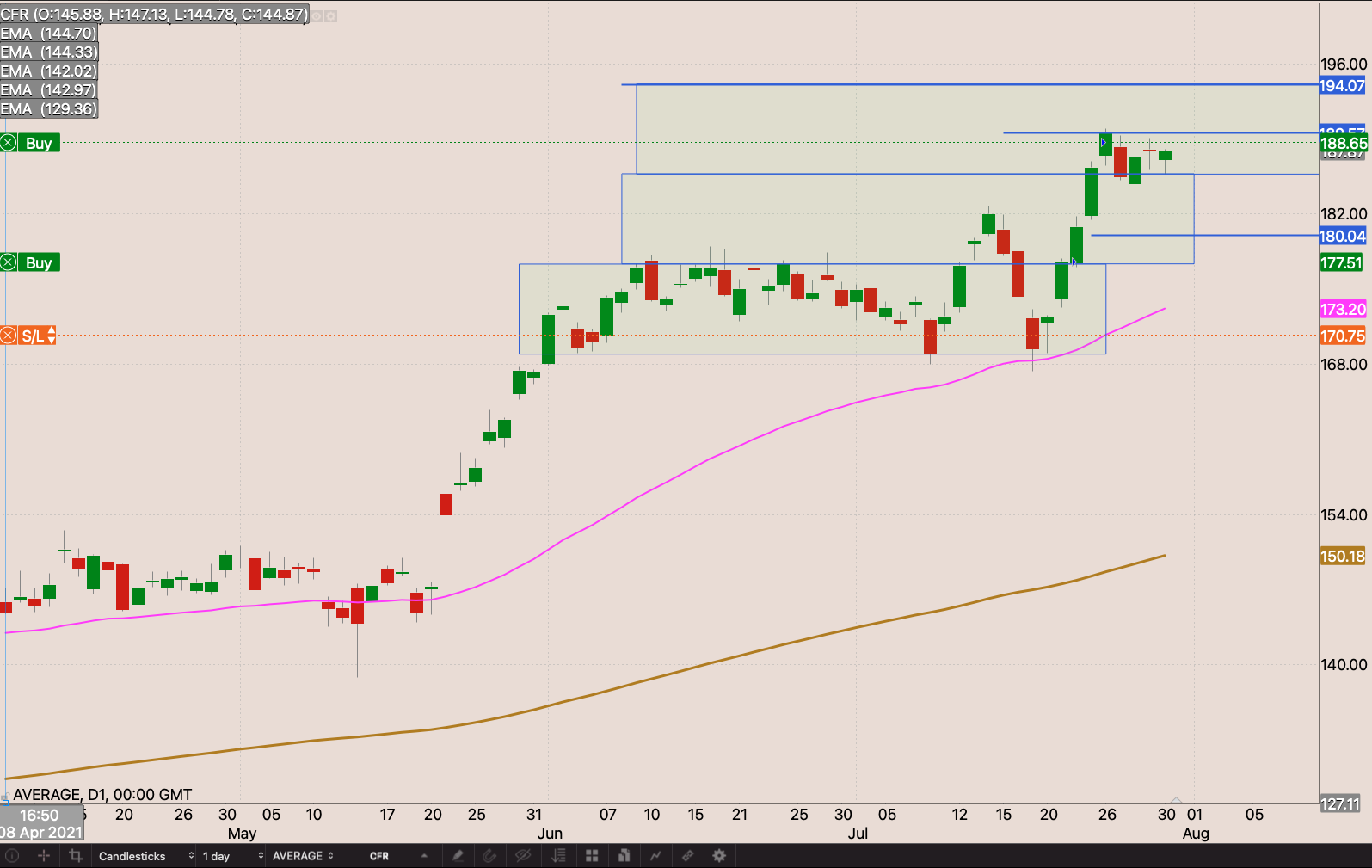The height and width of the screenshot is (868, 1372).
Task: Expand the AVERAGE dropdown selector
Action: point(302,856)
